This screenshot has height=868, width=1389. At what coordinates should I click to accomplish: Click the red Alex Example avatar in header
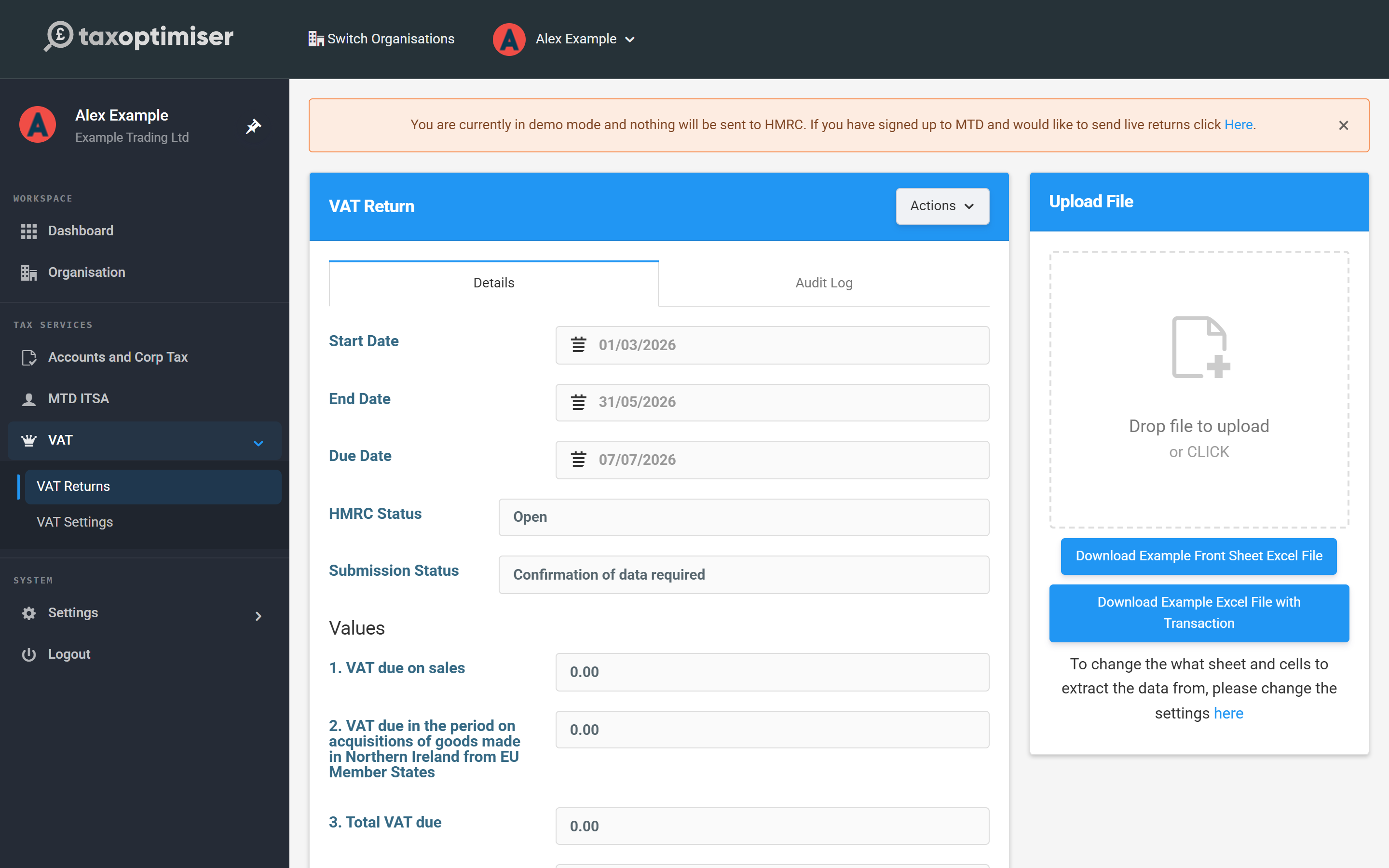tap(509, 39)
